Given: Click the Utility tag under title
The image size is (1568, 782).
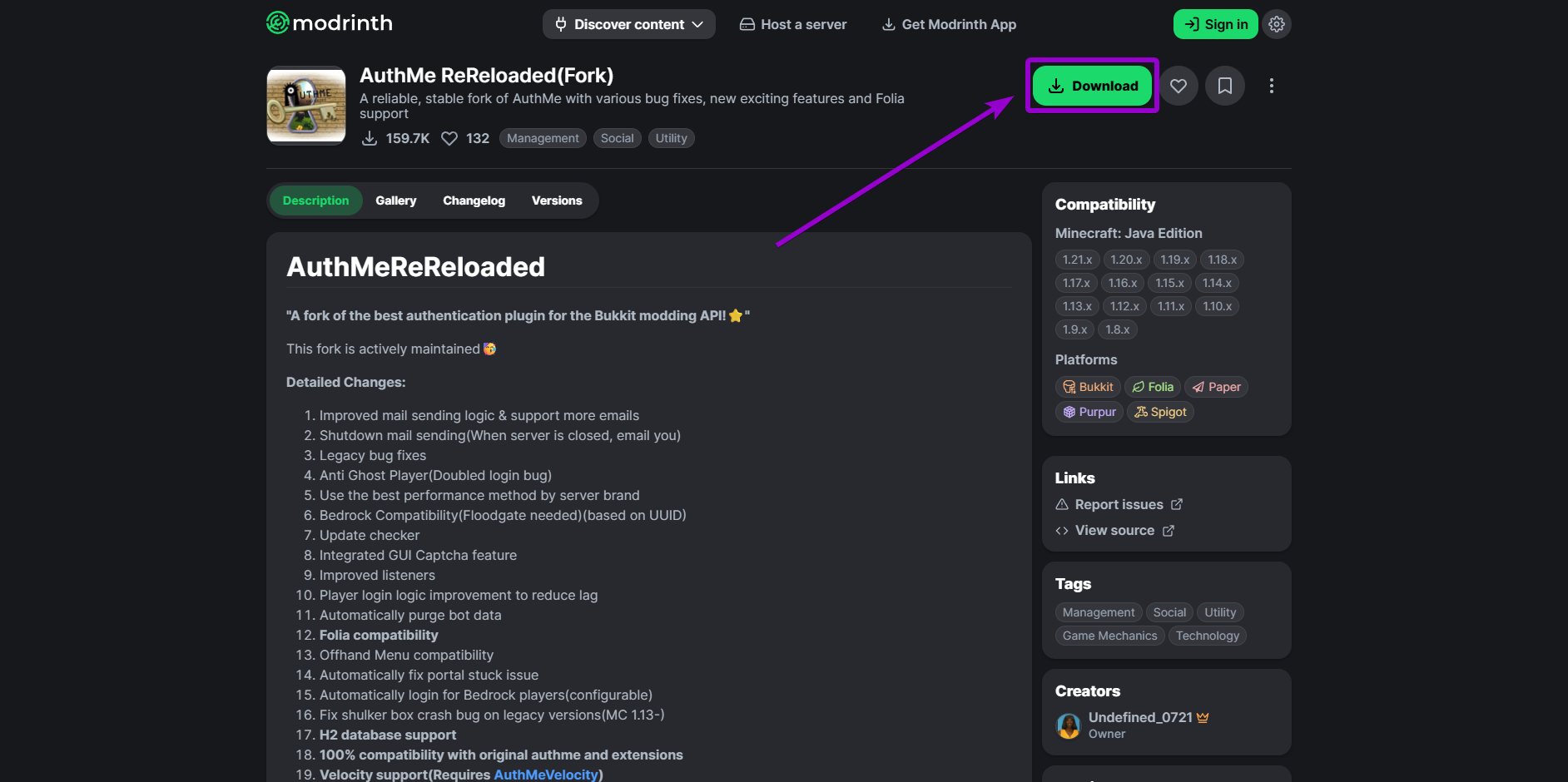Looking at the screenshot, I should (x=672, y=138).
